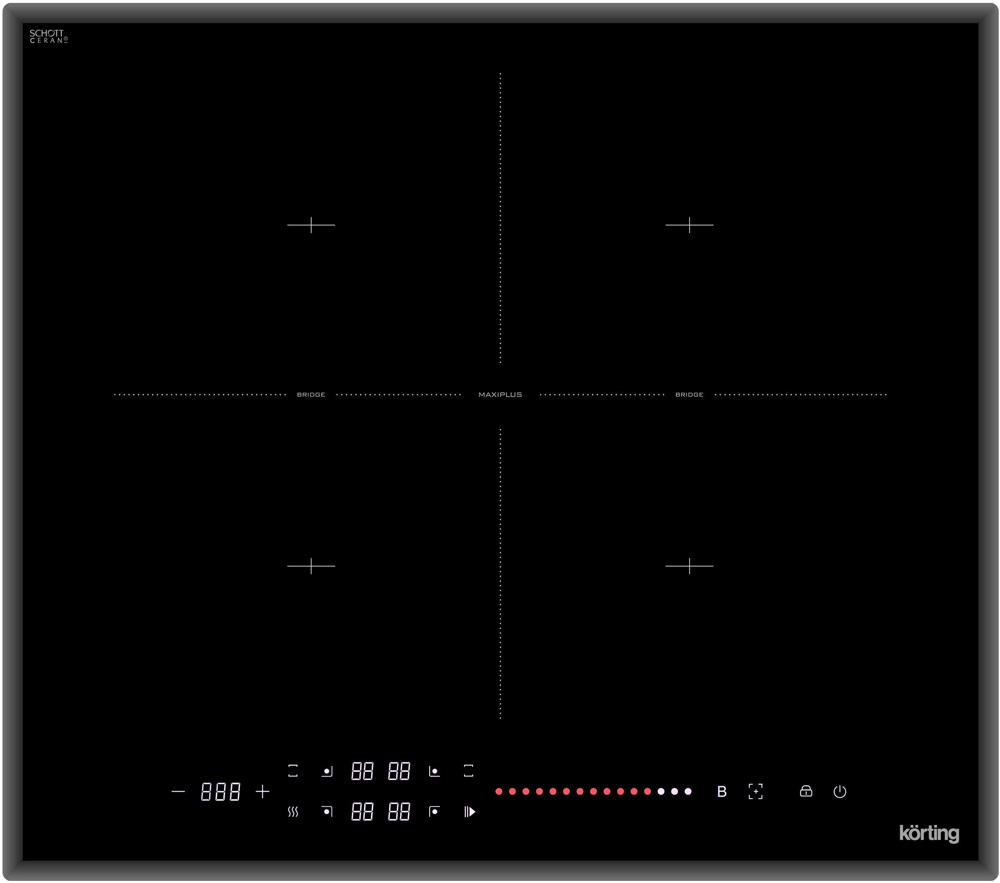This screenshot has height=883, width=1000.
Task: Tap the timer minus key
Action: pyautogui.click(x=178, y=792)
